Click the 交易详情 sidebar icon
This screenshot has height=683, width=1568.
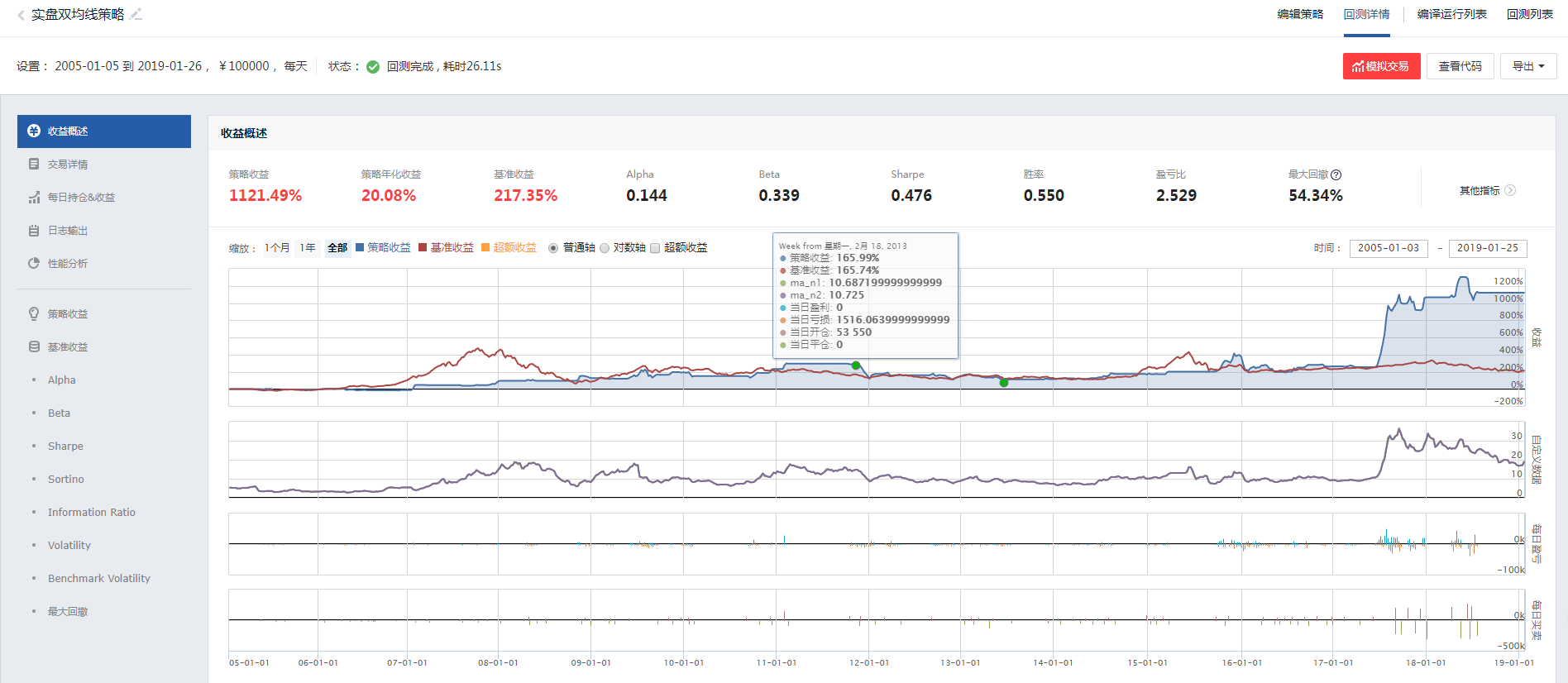34,164
